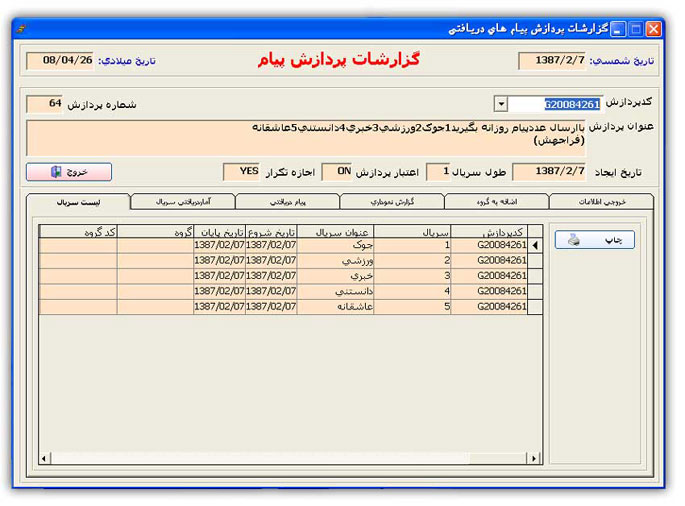Click the G20084261 cell in serial 3 row
The image size is (685, 506).
489,276
